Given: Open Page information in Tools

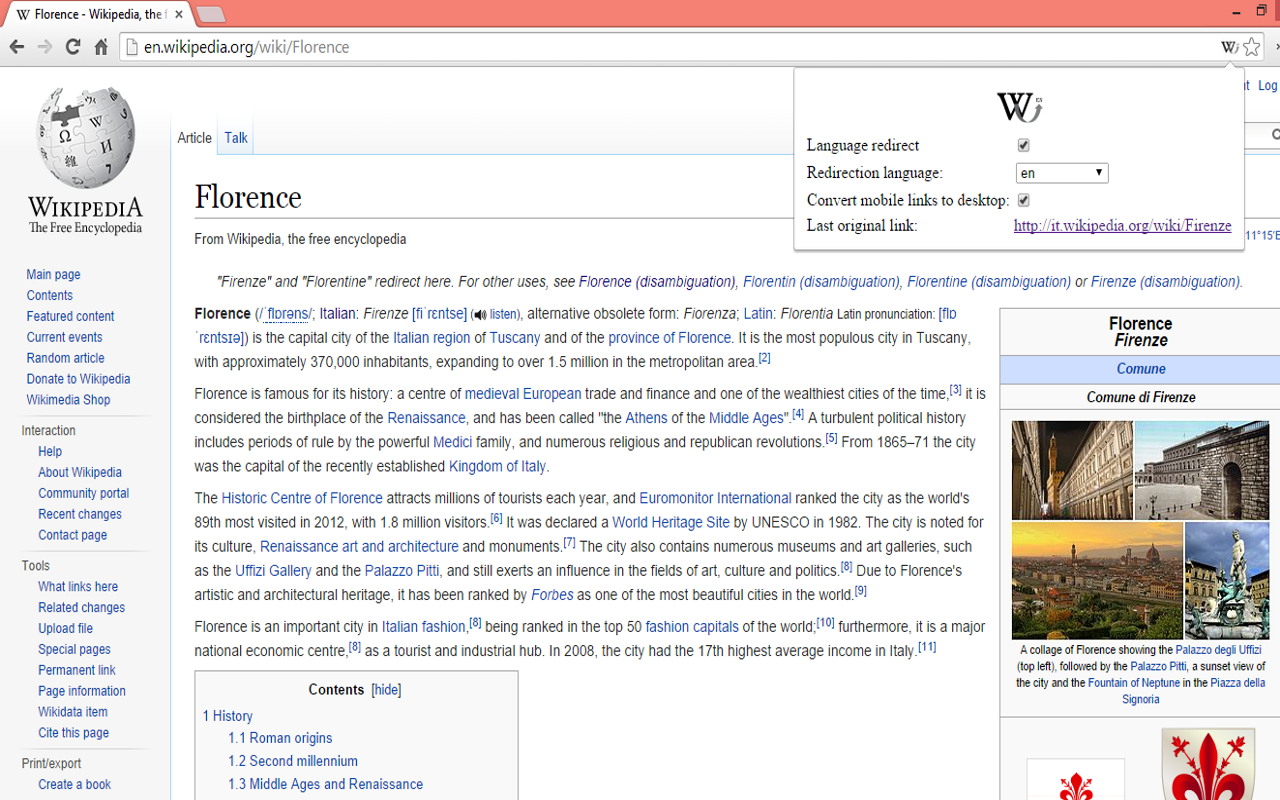Looking at the screenshot, I should point(82,691).
